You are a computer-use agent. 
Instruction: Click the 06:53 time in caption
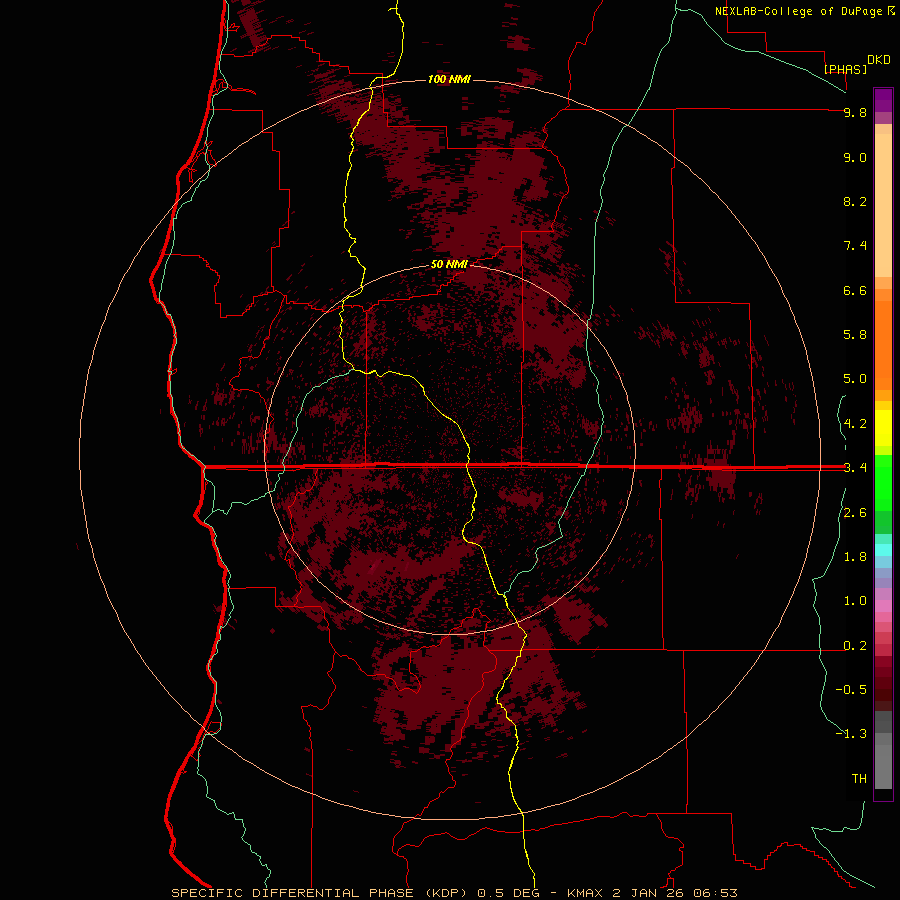tap(715, 893)
